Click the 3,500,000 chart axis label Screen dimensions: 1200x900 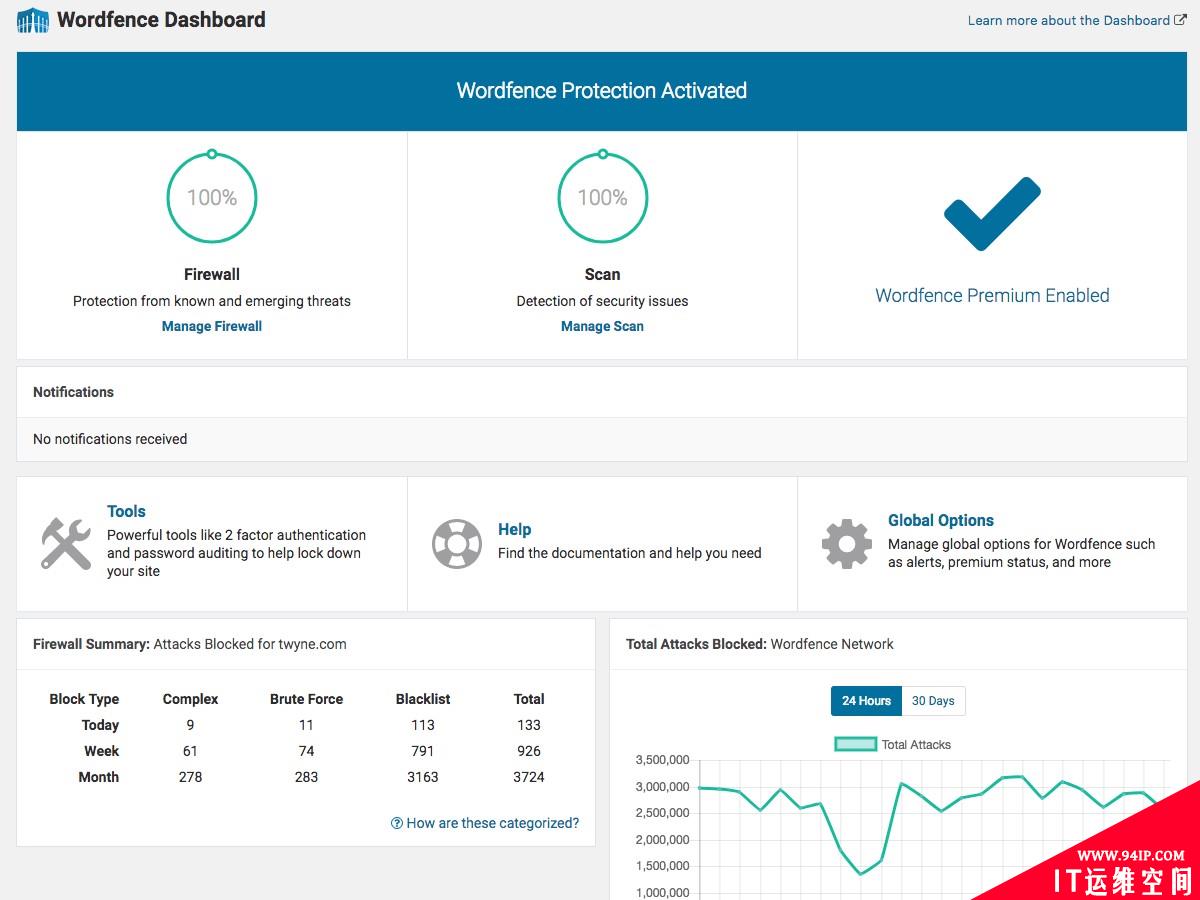click(662, 760)
